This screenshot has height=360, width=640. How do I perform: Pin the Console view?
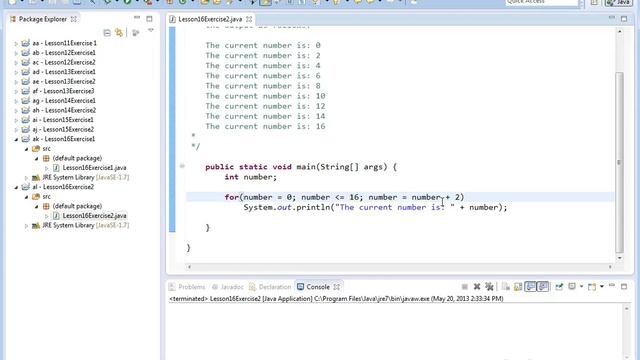coord(559,287)
